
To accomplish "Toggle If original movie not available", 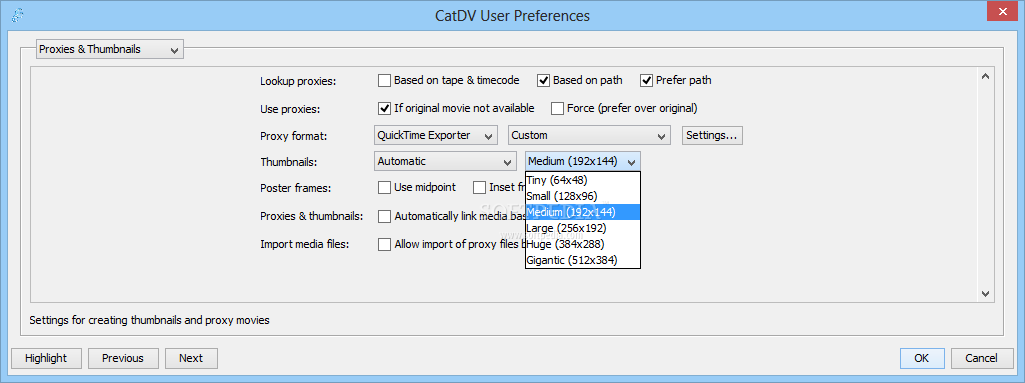I will [x=384, y=108].
